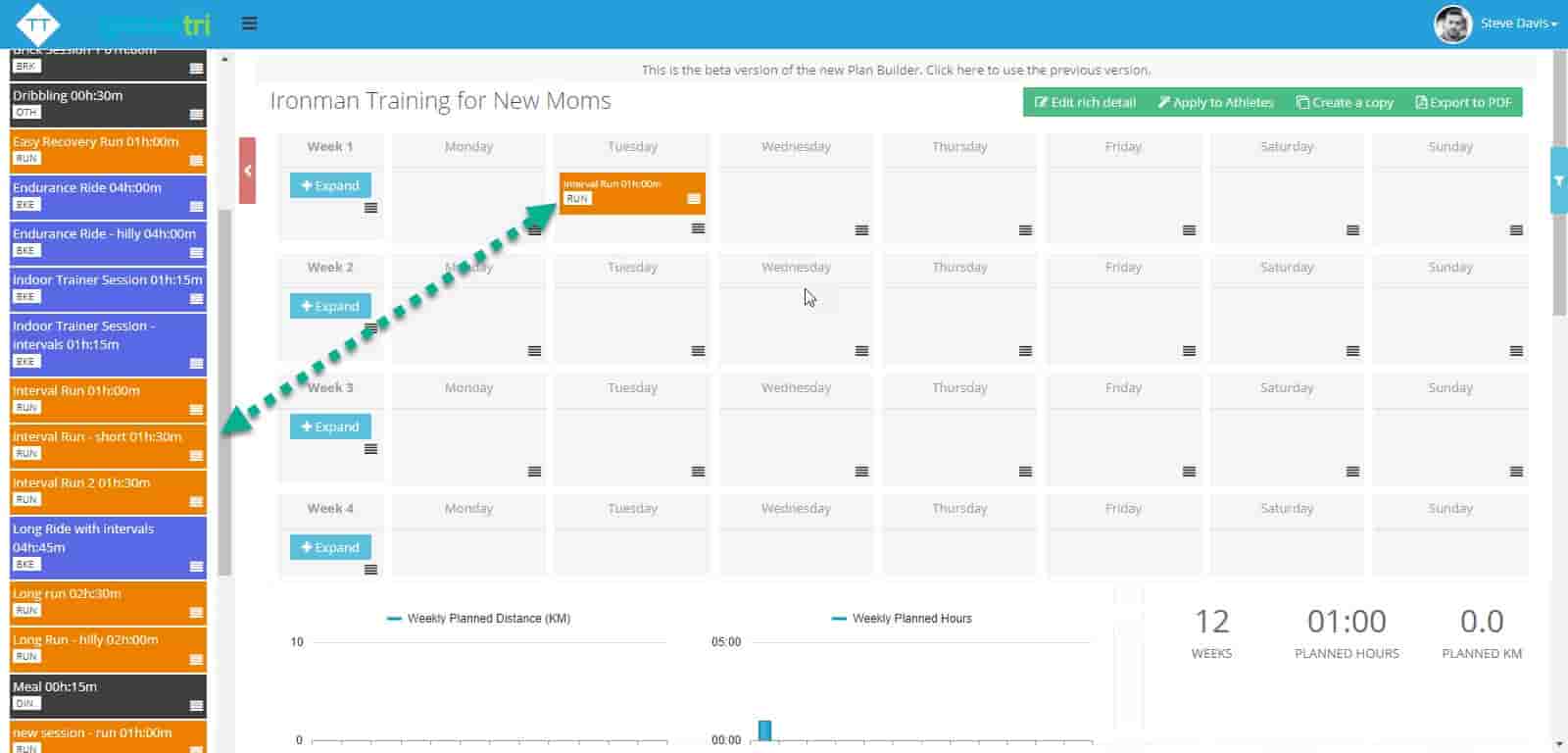Click Export to PDF button
The width and height of the screenshot is (1568, 753).
[x=1463, y=102]
